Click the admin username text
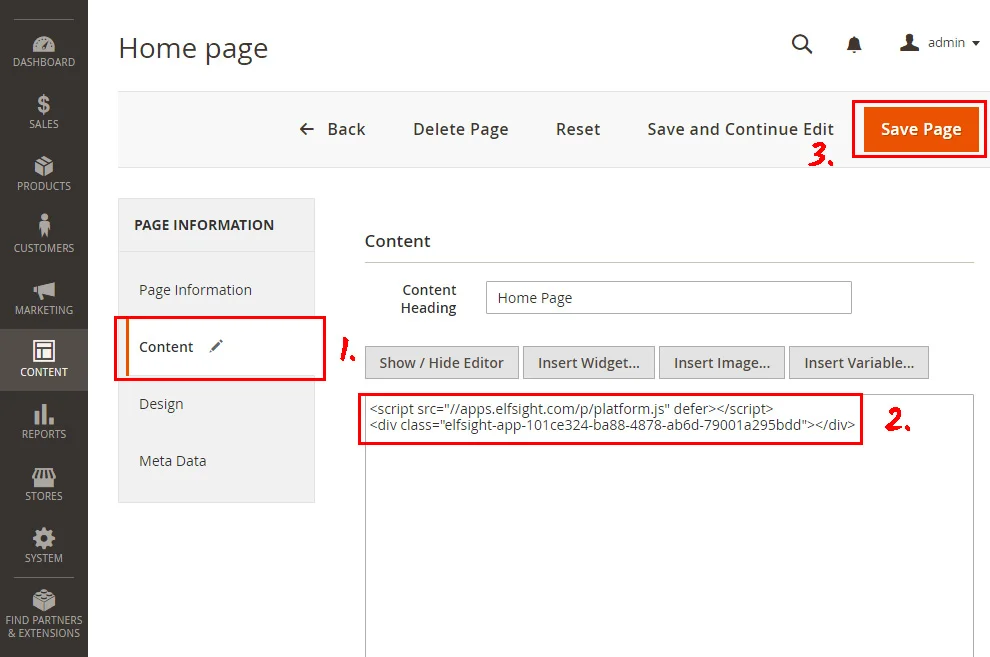Screen dimensions: 990x657 [946, 43]
